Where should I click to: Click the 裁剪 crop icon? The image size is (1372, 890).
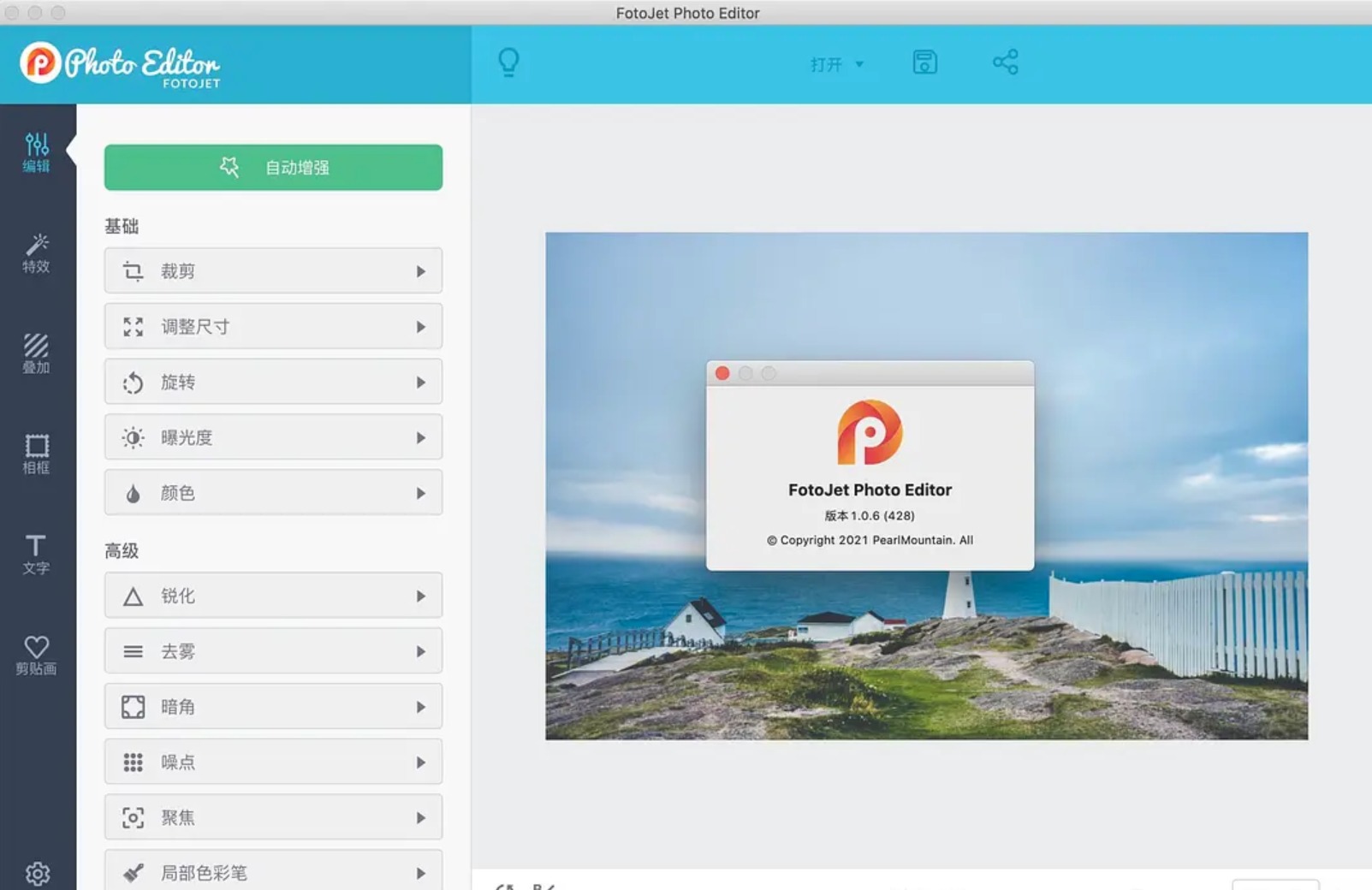133,271
